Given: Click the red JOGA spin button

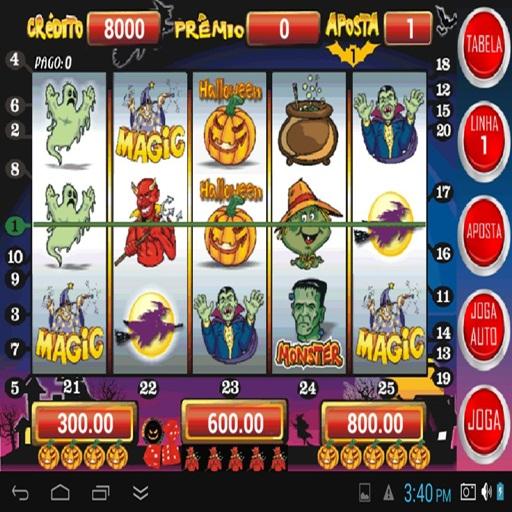Looking at the screenshot, I should point(484,421).
